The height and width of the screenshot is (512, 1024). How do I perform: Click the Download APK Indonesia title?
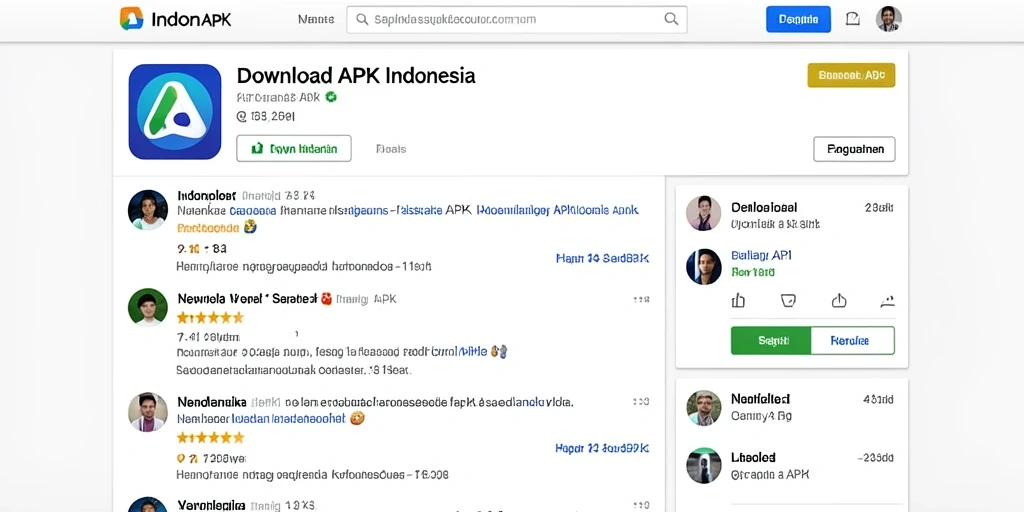click(x=356, y=76)
